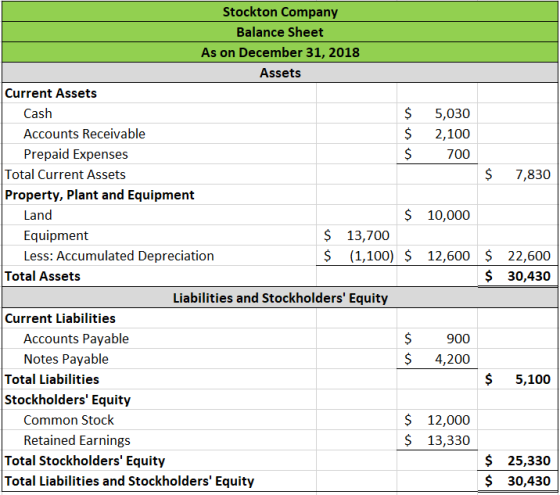The height and width of the screenshot is (495, 560).
Task: Click the Retained Earnings value 13,330
Action: (449, 441)
